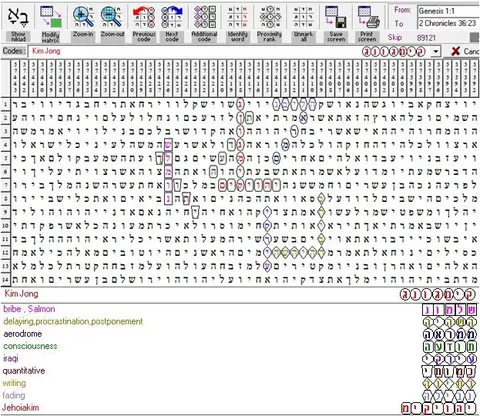Click the Zoom-out magnifier icon

[112, 17]
